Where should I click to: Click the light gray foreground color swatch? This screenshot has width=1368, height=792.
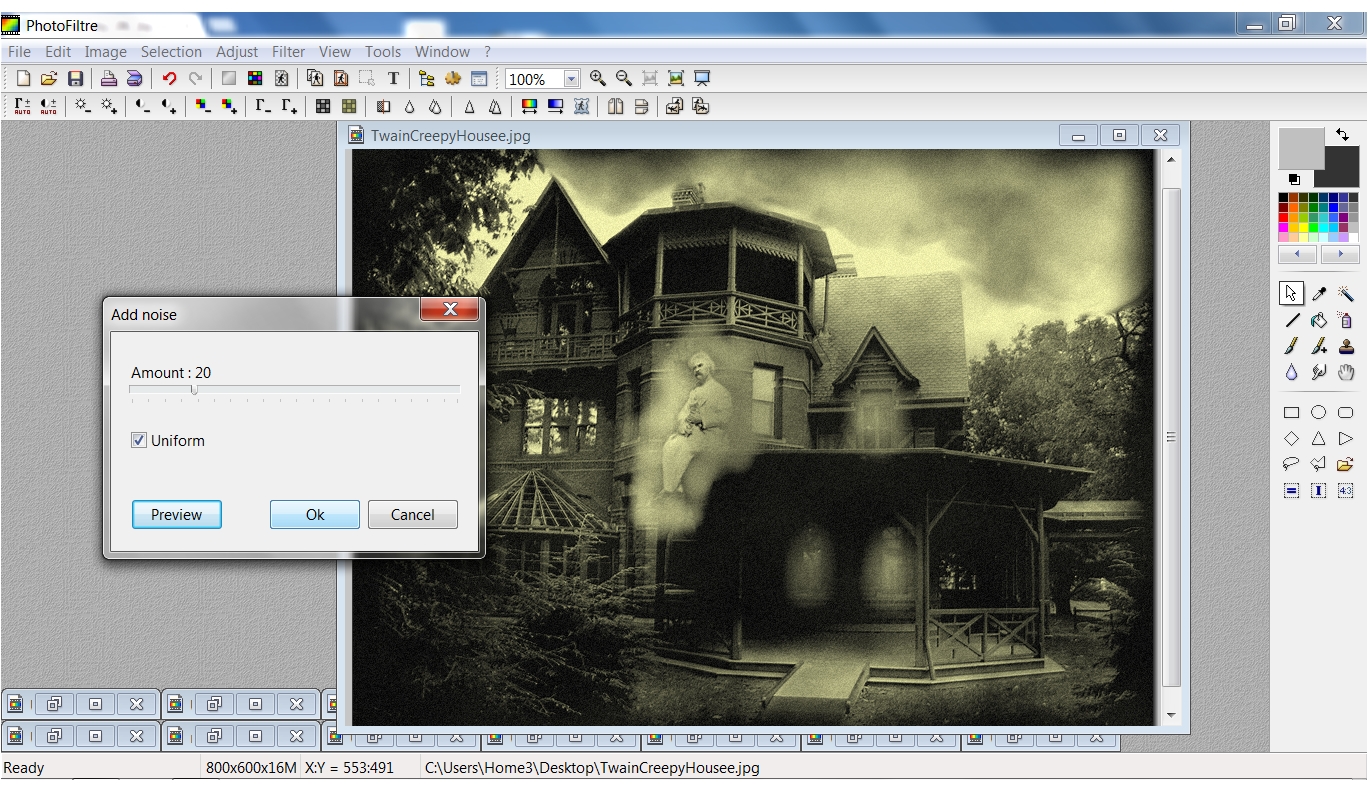pos(1299,148)
